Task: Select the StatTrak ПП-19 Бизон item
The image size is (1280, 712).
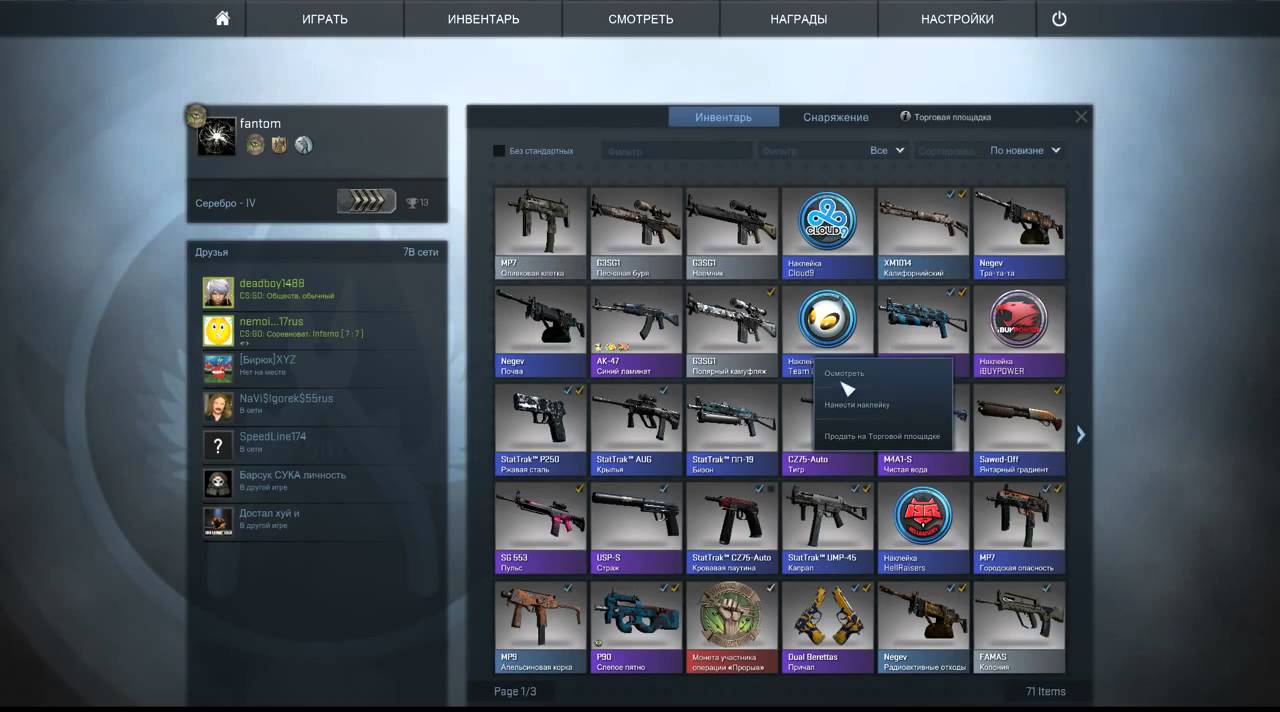Action: (x=733, y=430)
